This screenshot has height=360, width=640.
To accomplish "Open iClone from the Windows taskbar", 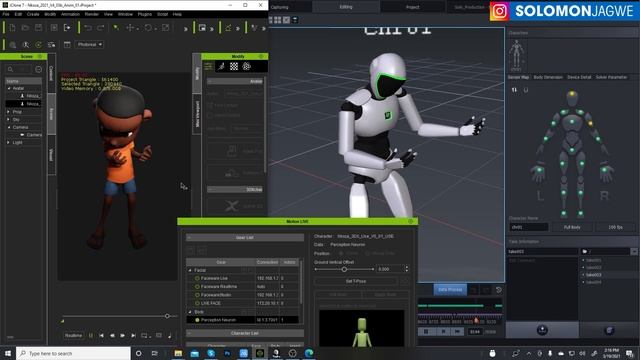I will (x=260, y=353).
